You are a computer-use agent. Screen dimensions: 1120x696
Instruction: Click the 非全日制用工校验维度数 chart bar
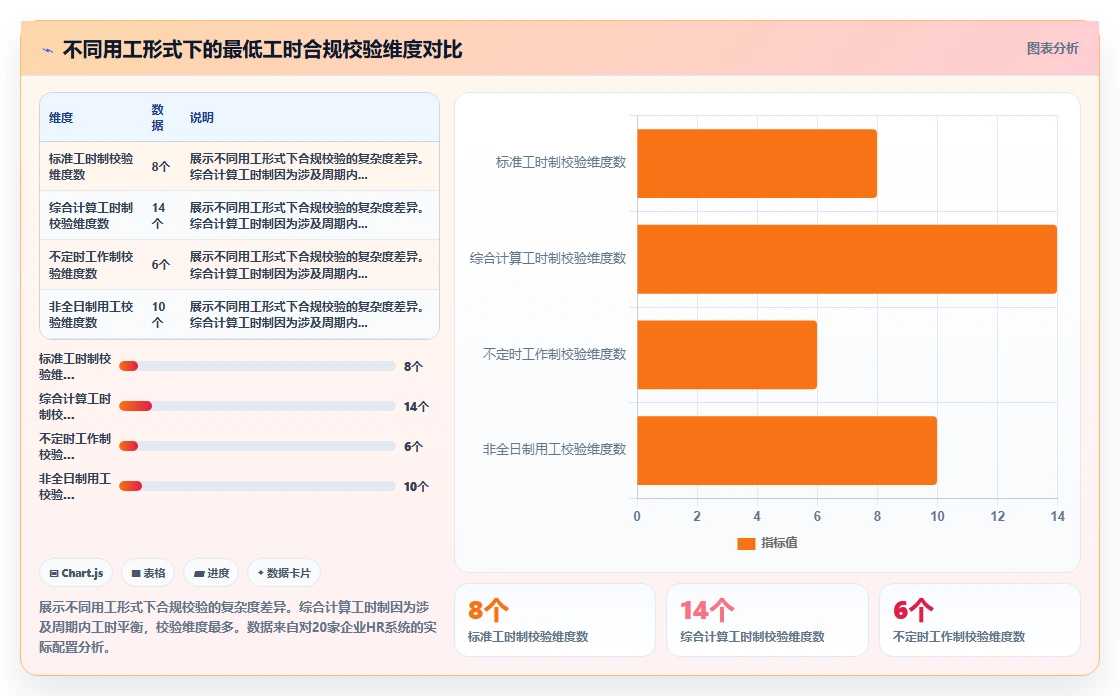(x=787, y=450)
